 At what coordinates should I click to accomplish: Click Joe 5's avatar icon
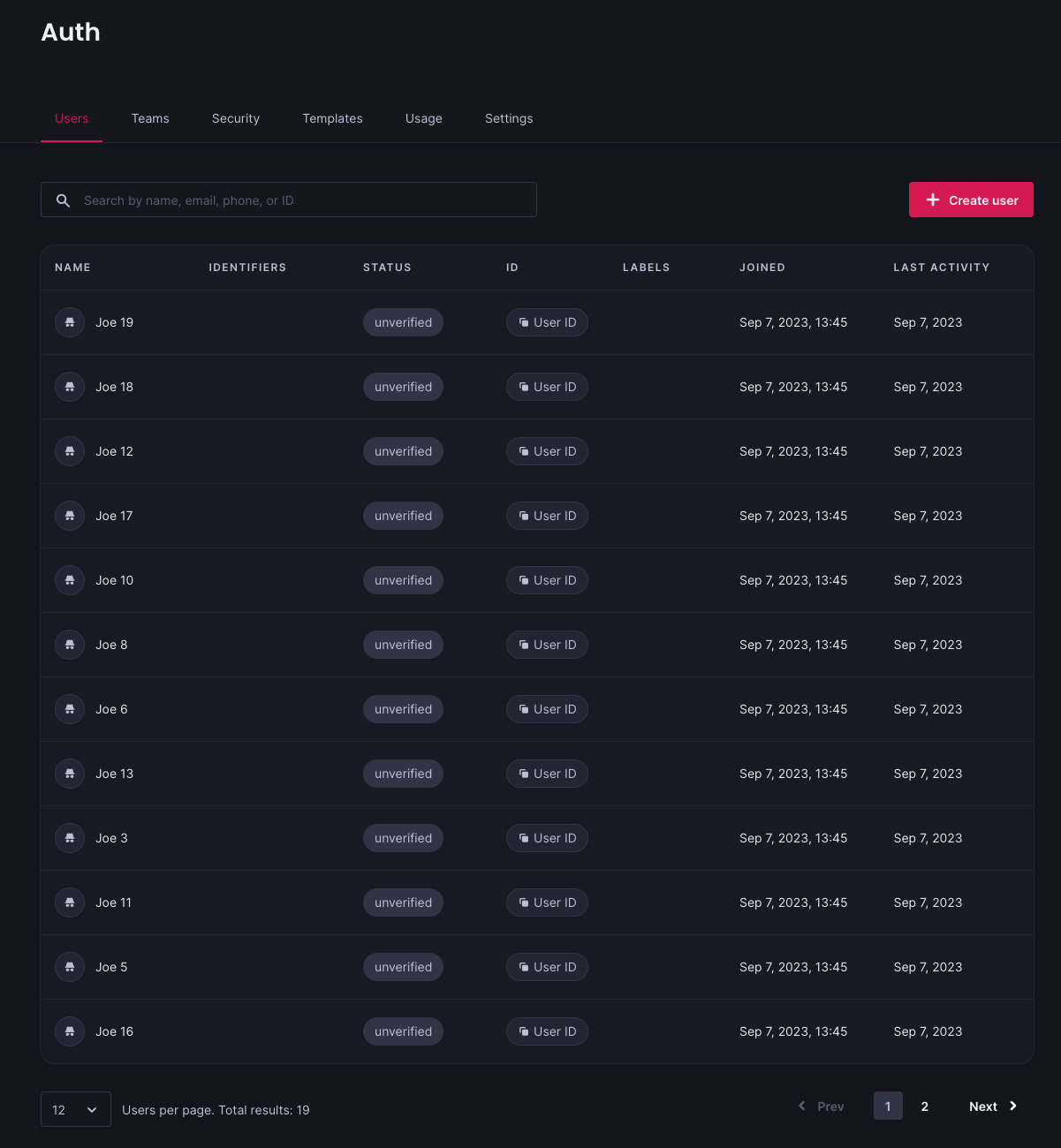click(x=70, y=967)
